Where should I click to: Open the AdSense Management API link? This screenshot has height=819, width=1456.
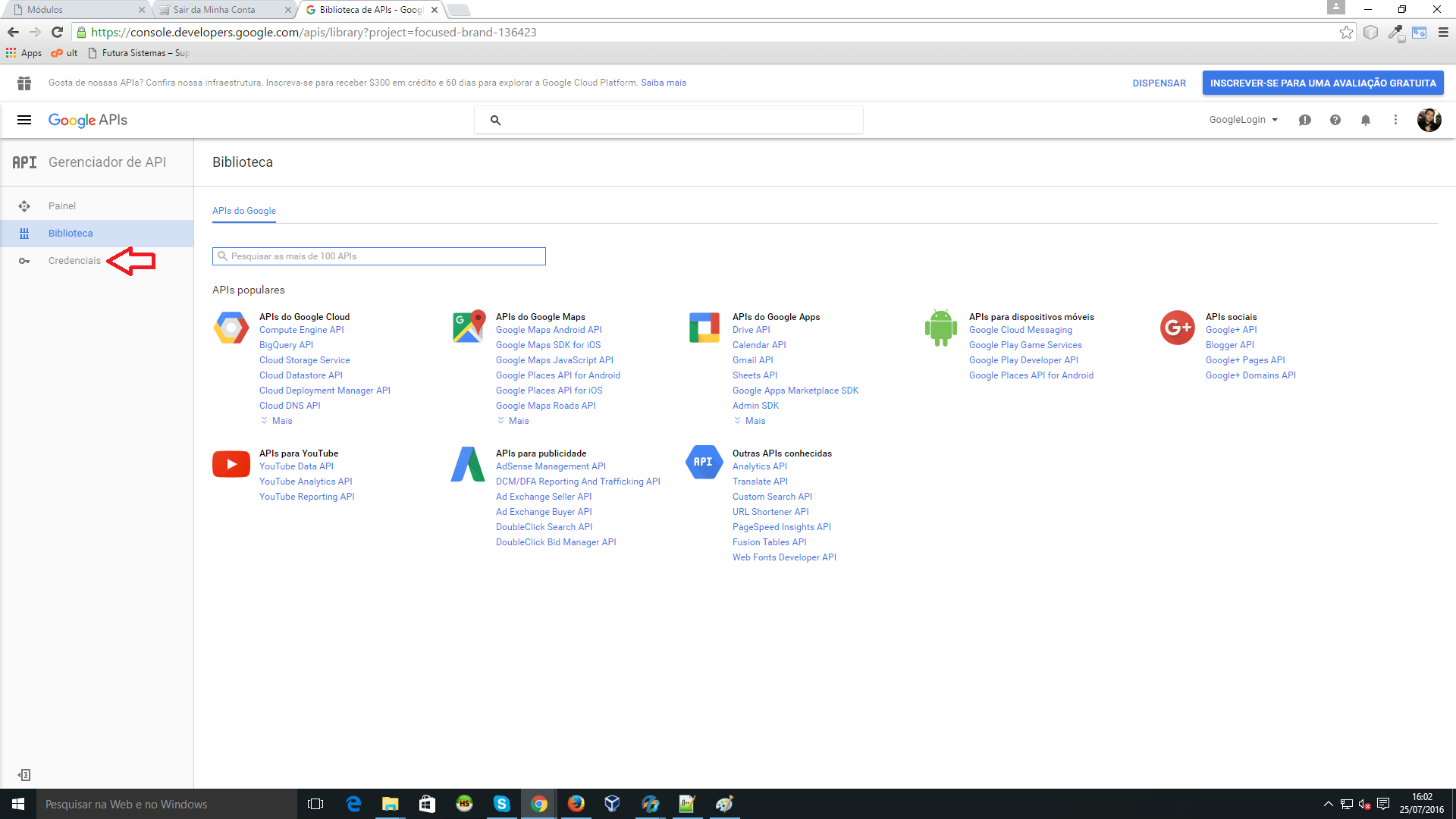click(551, 466)
